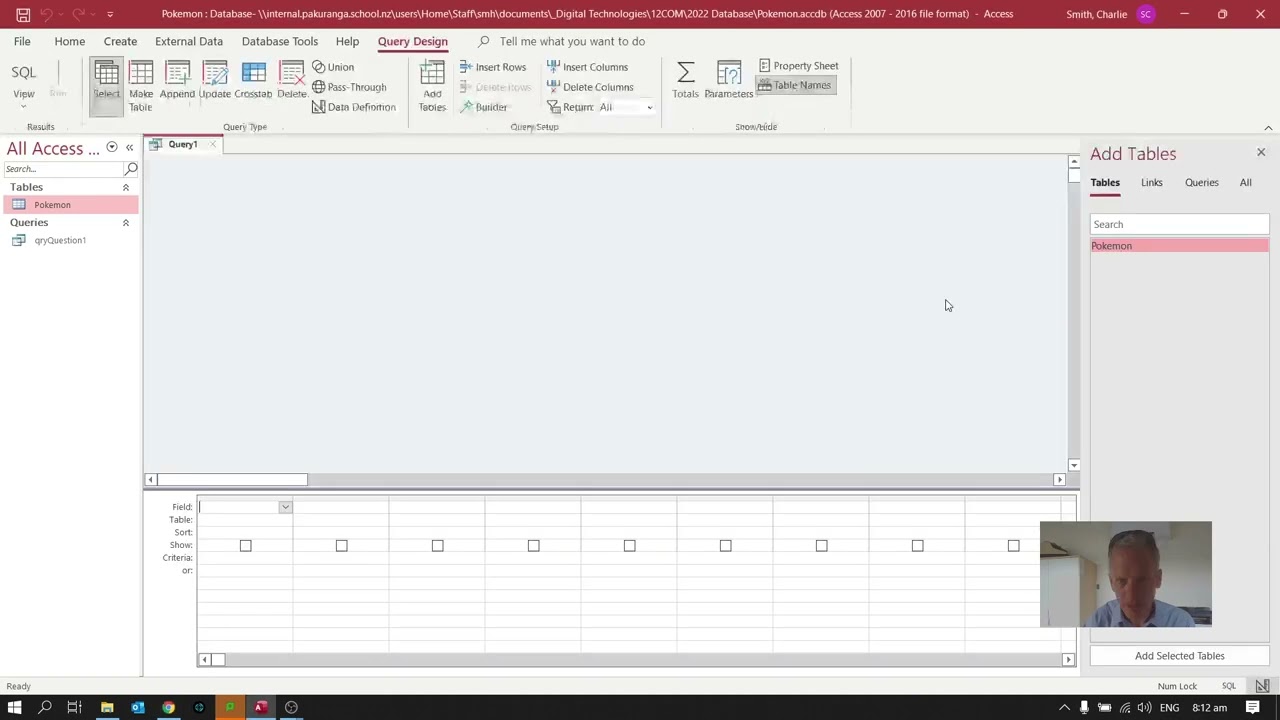Image resolution: width=1280 pixels, height=720 pixels.
Task: Open Add Tables from the ribbon
Action: tap(432, 87)
